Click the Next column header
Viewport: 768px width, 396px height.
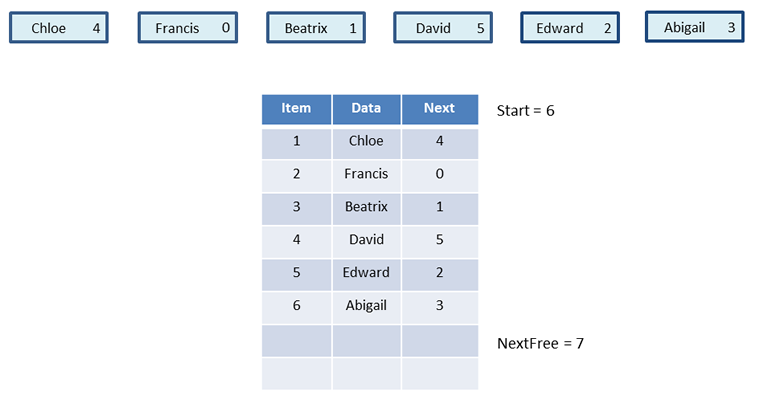pyautogui.click(x=440, y=109)
